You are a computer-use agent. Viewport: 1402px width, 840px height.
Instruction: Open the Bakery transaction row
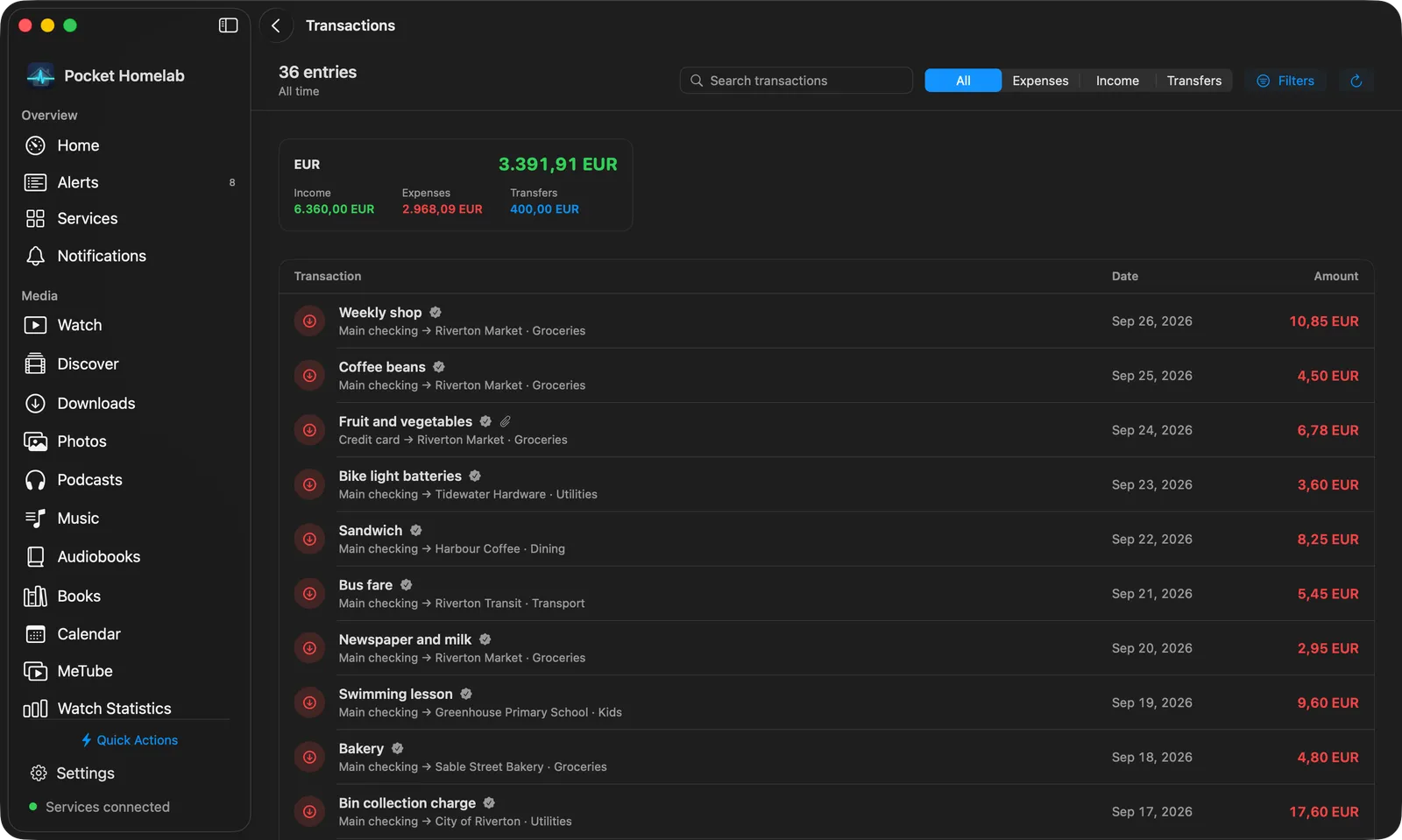(826, 758)
